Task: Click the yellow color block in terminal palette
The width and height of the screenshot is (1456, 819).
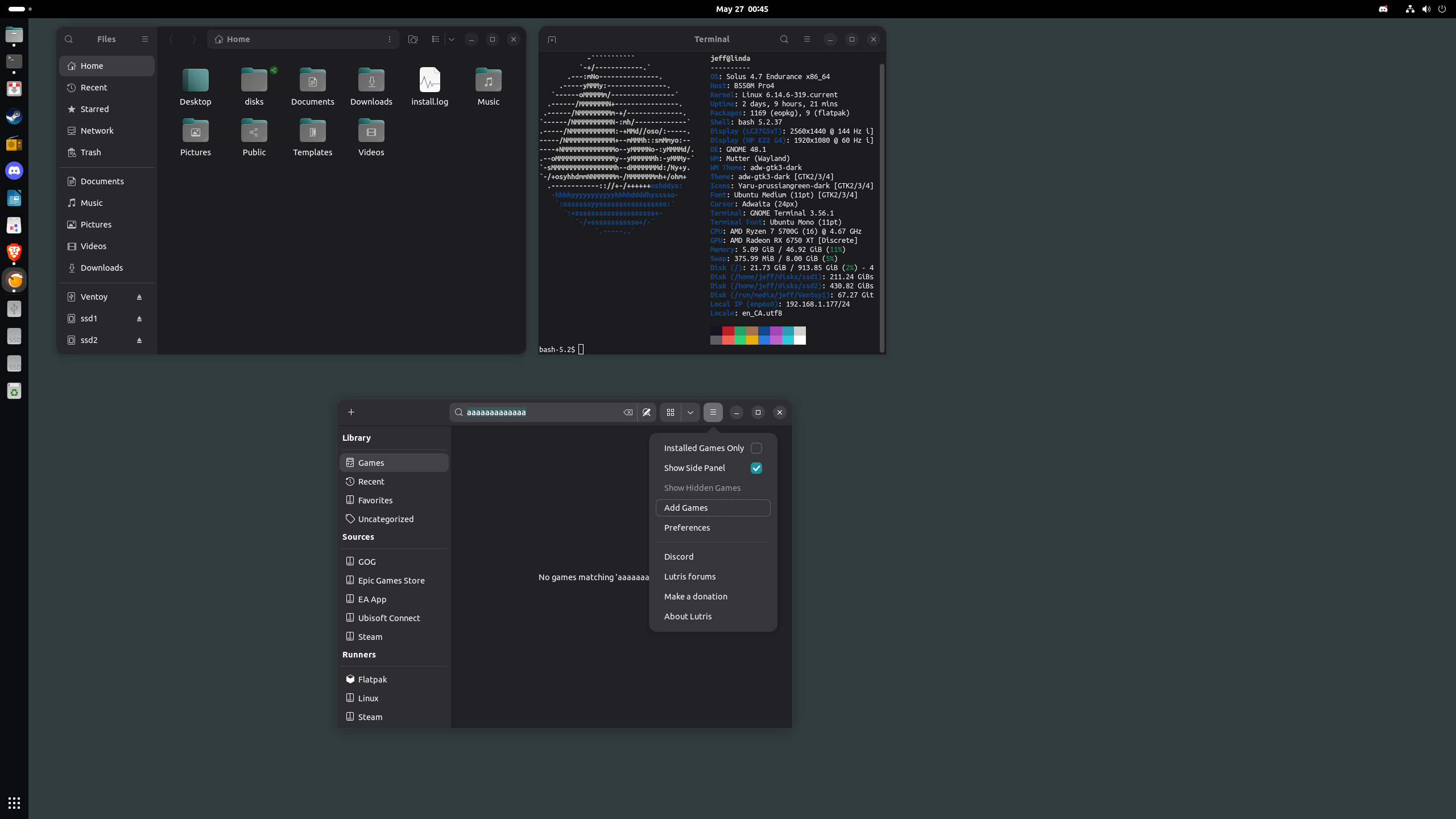Action: click(x=752, y=340)
